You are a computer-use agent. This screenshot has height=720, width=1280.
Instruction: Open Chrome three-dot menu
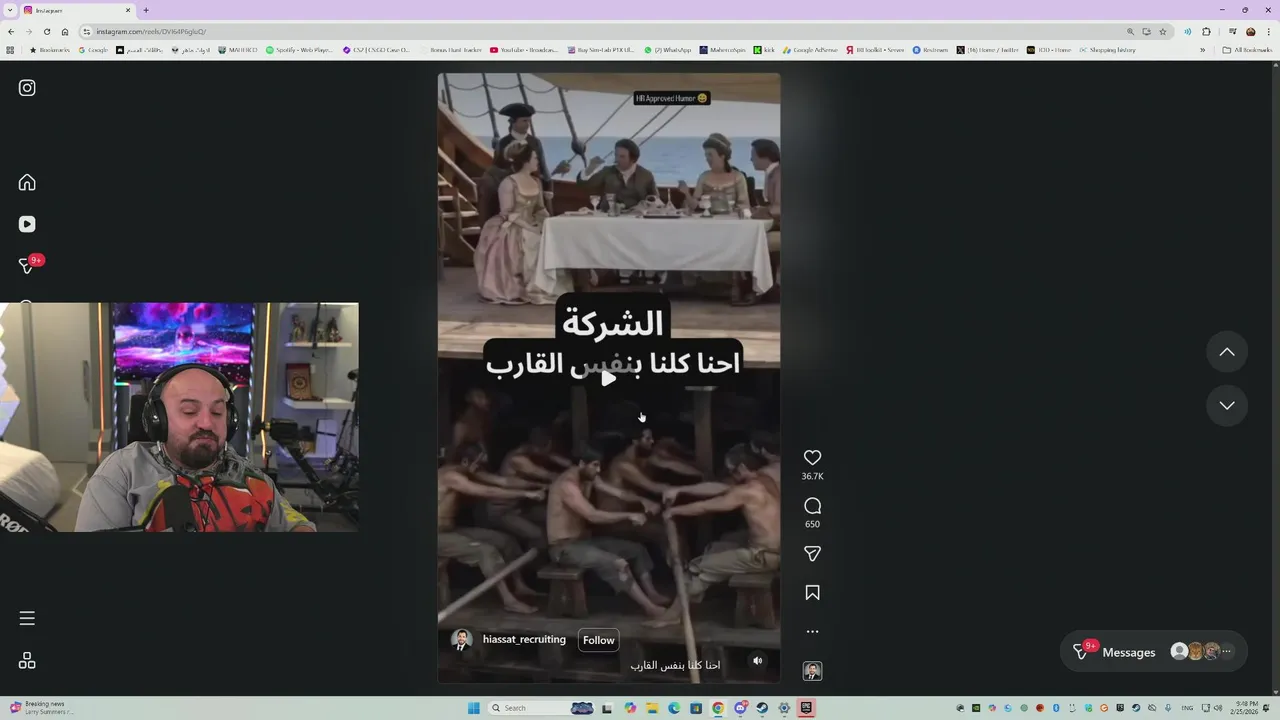[x=1268, y=31]
